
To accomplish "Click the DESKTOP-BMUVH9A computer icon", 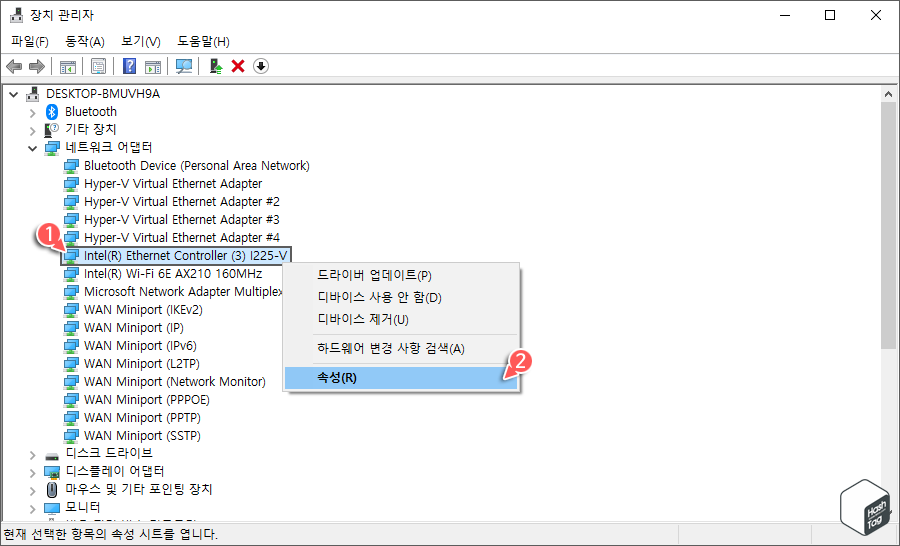I will (x=33, y=94).
